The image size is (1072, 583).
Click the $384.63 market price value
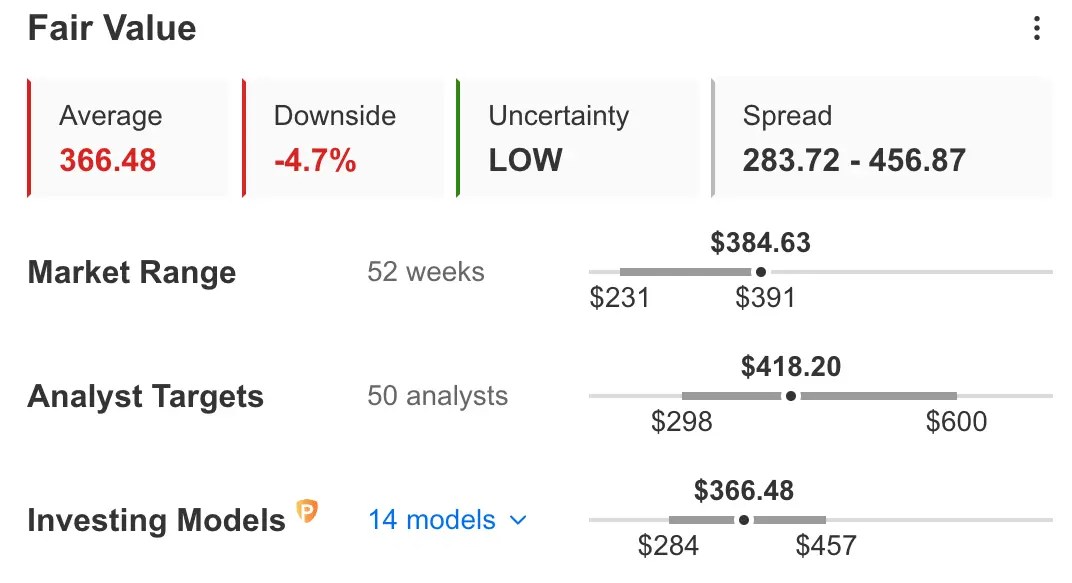(x=760, y=243)
